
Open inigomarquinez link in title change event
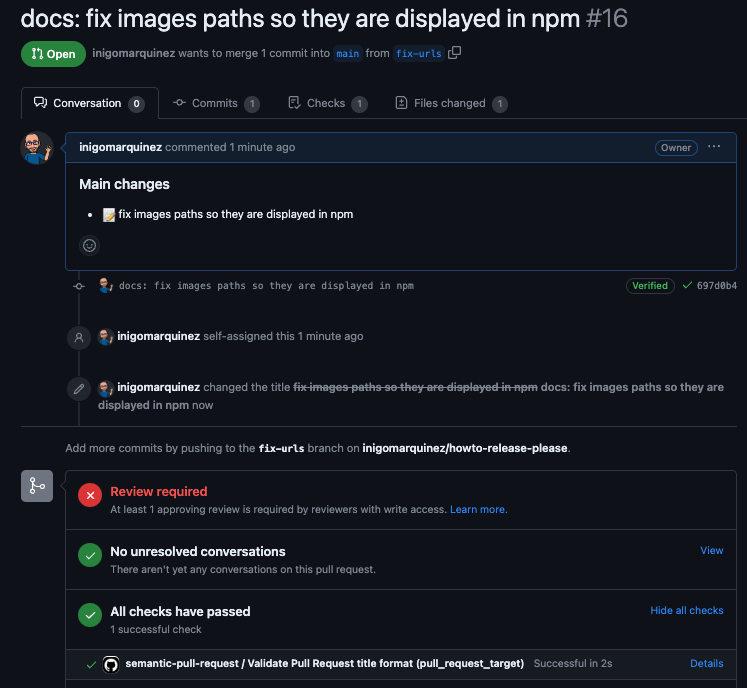[159, 387]
